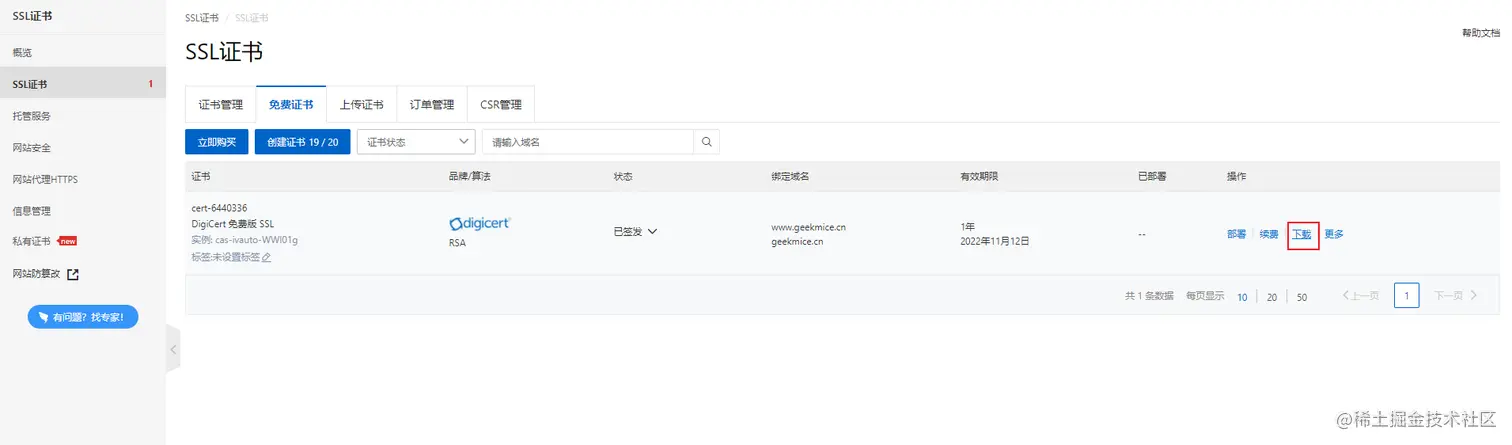Open 托管服务 in the sidebar

tap(83, 116)
